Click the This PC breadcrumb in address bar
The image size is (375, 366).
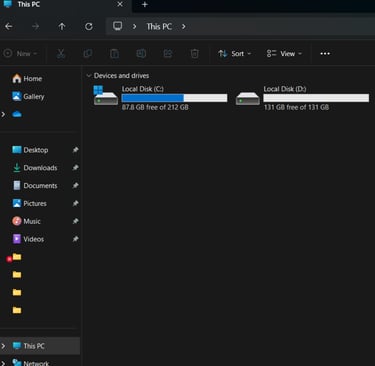(159, 27)
